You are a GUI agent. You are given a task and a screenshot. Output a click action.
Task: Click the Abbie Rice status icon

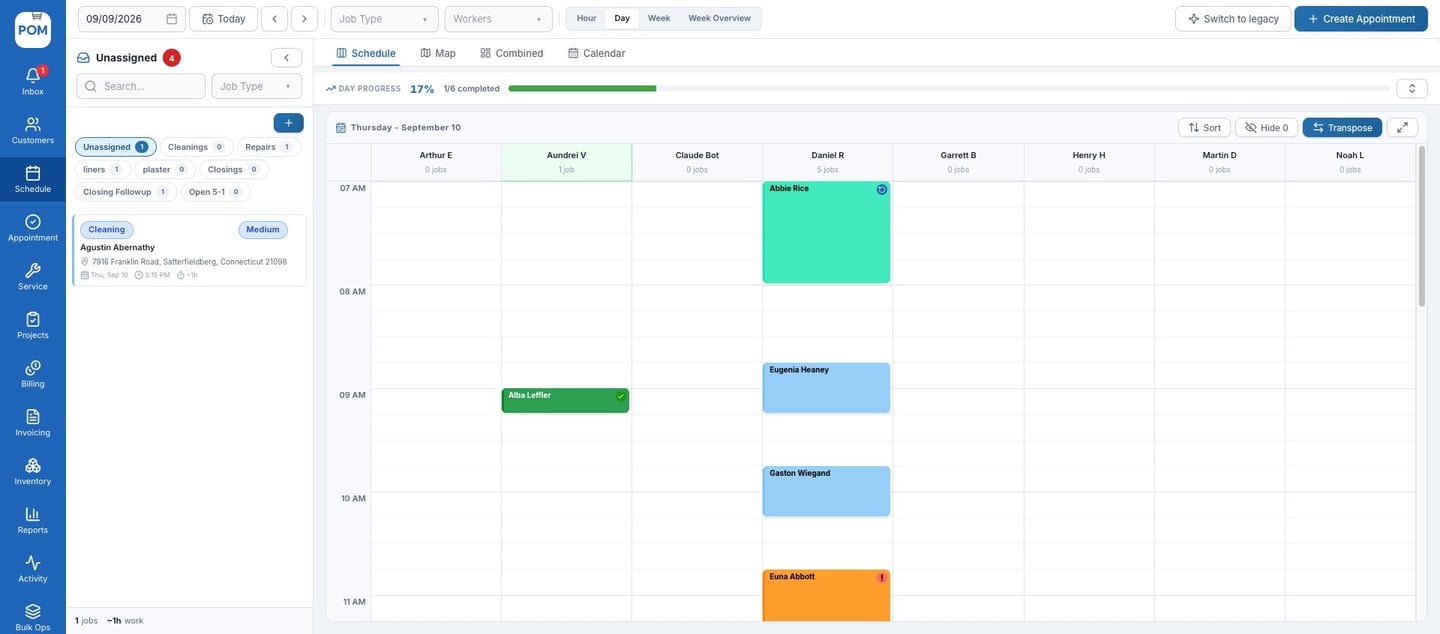882,189
